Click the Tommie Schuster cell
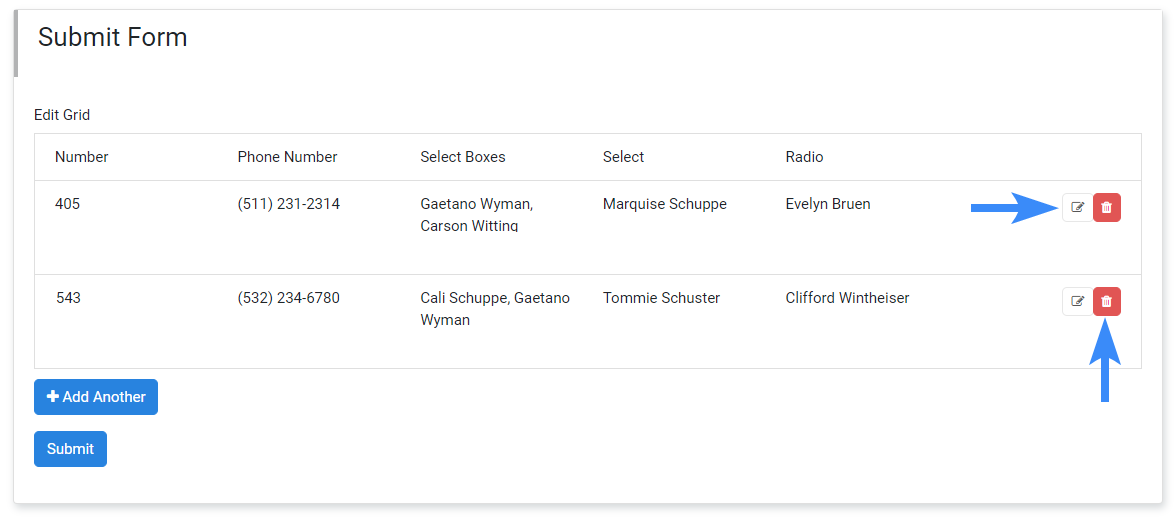The image size is (1176, 517). pos(662,298)
